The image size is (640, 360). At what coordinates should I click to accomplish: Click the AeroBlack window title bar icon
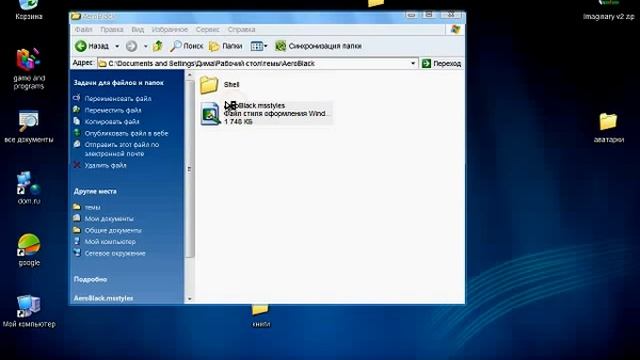click(x=76, y=16)
